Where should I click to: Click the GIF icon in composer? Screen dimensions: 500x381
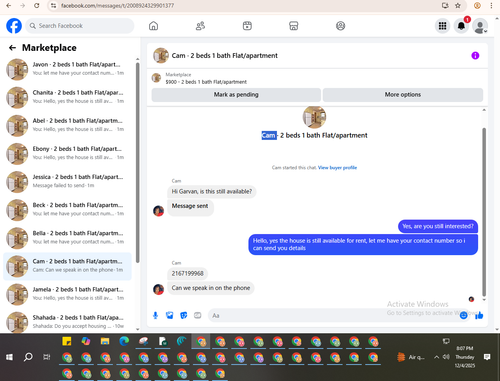point(198,315)
